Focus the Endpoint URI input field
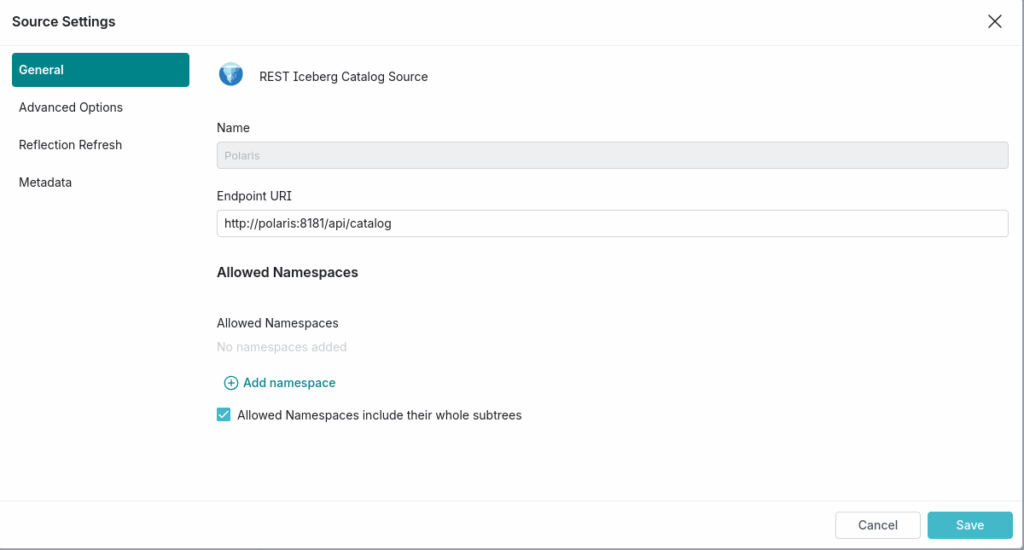The width and height of the screenshot is (1024, 550). point(612,223)
